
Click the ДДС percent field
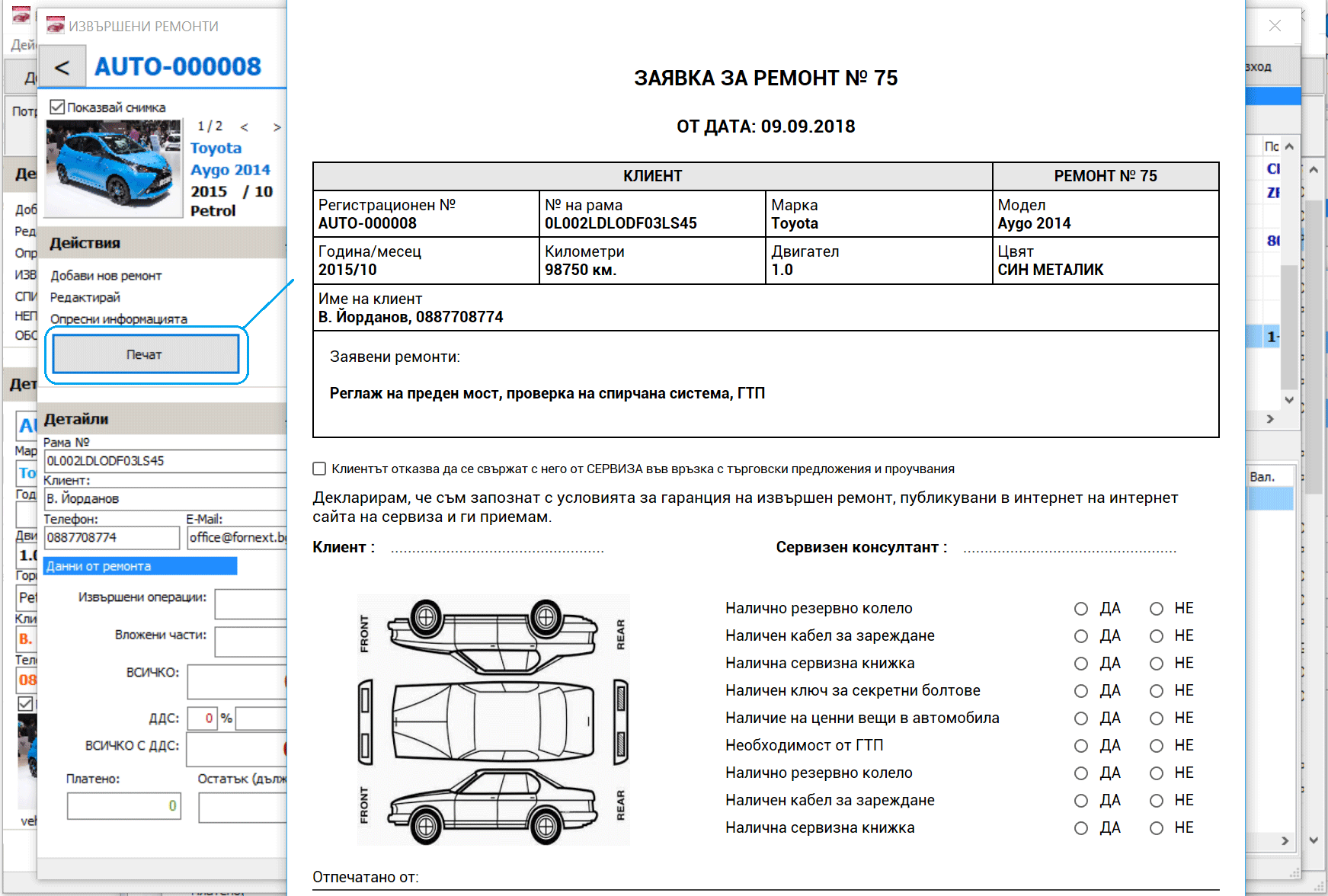(203, 718)
